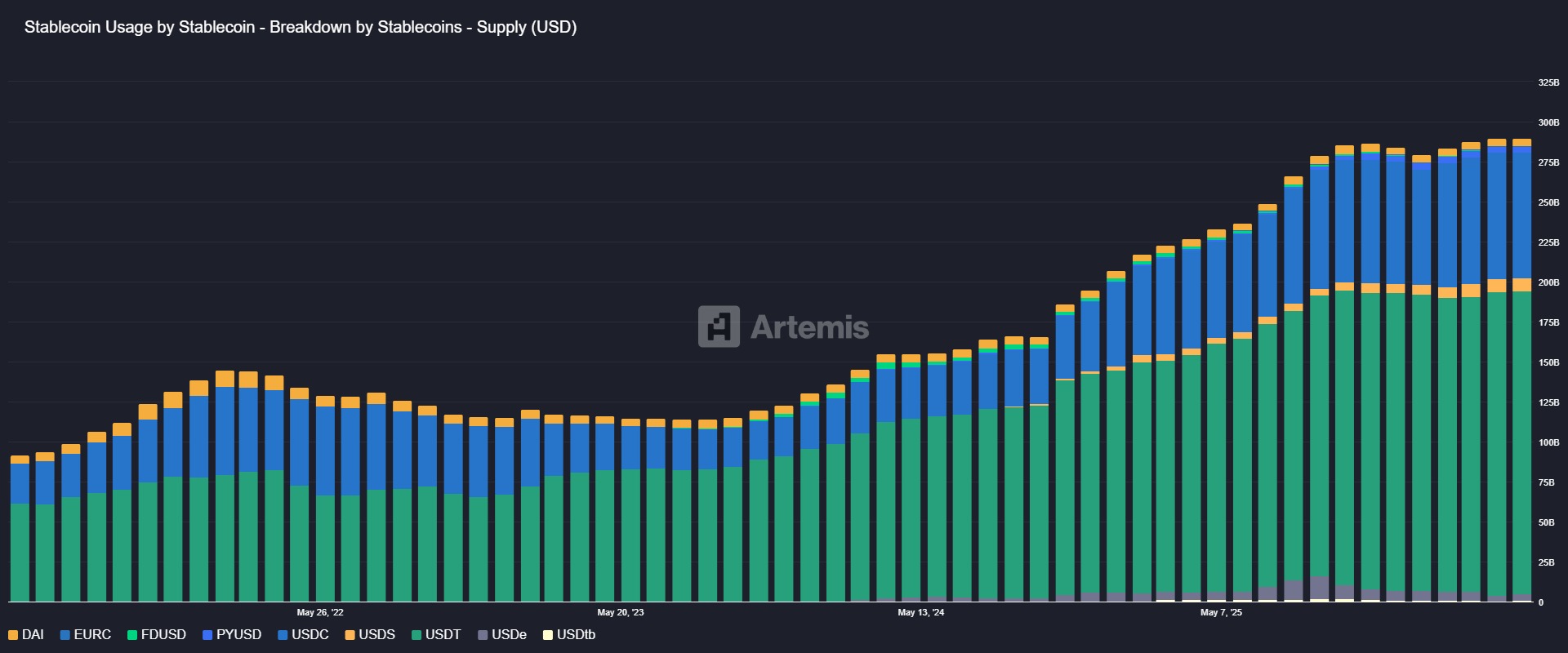Screen dimensions: 1568x653
Task: Click the May 7, '25 x-axis label
Action: coord(1221,612)
